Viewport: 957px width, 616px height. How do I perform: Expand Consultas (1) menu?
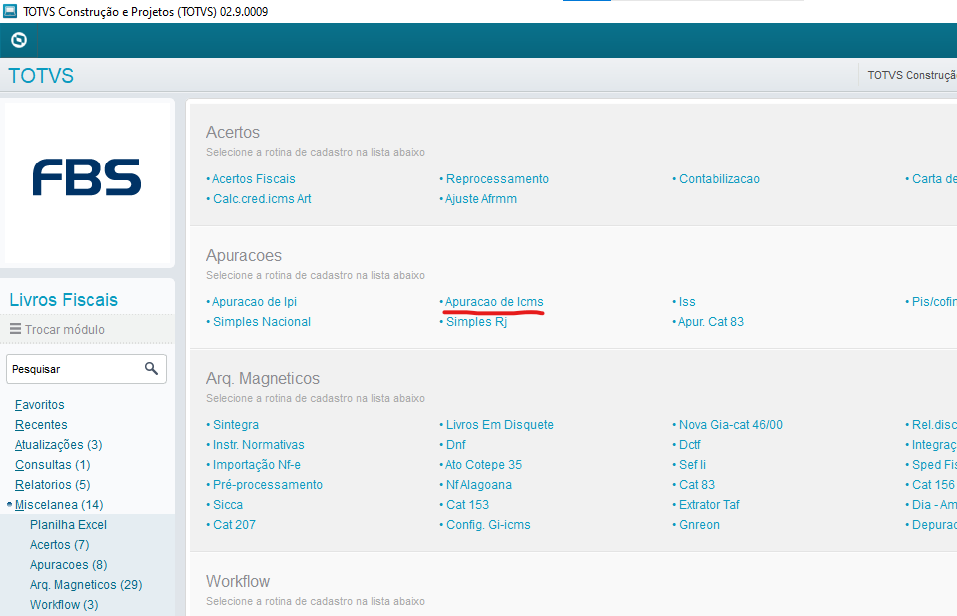point(52,465)
